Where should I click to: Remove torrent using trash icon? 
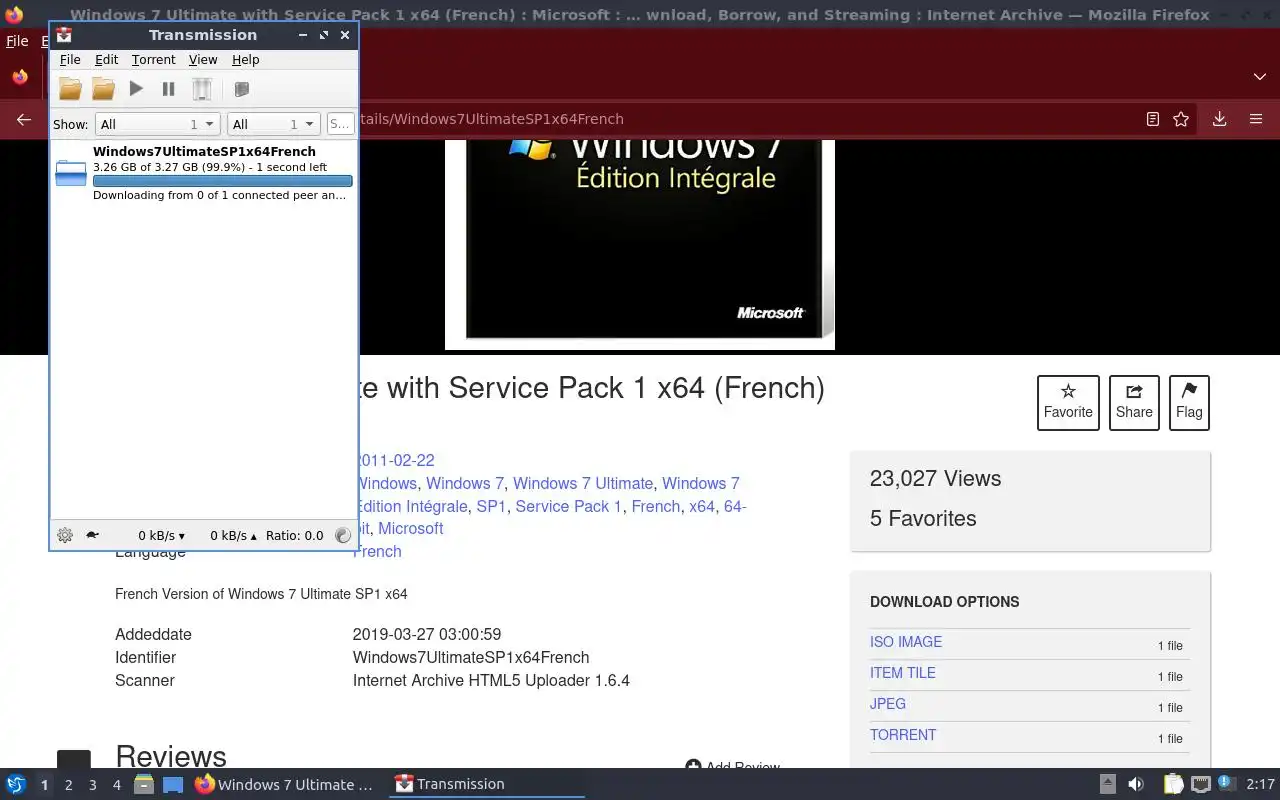click(202, 89)
